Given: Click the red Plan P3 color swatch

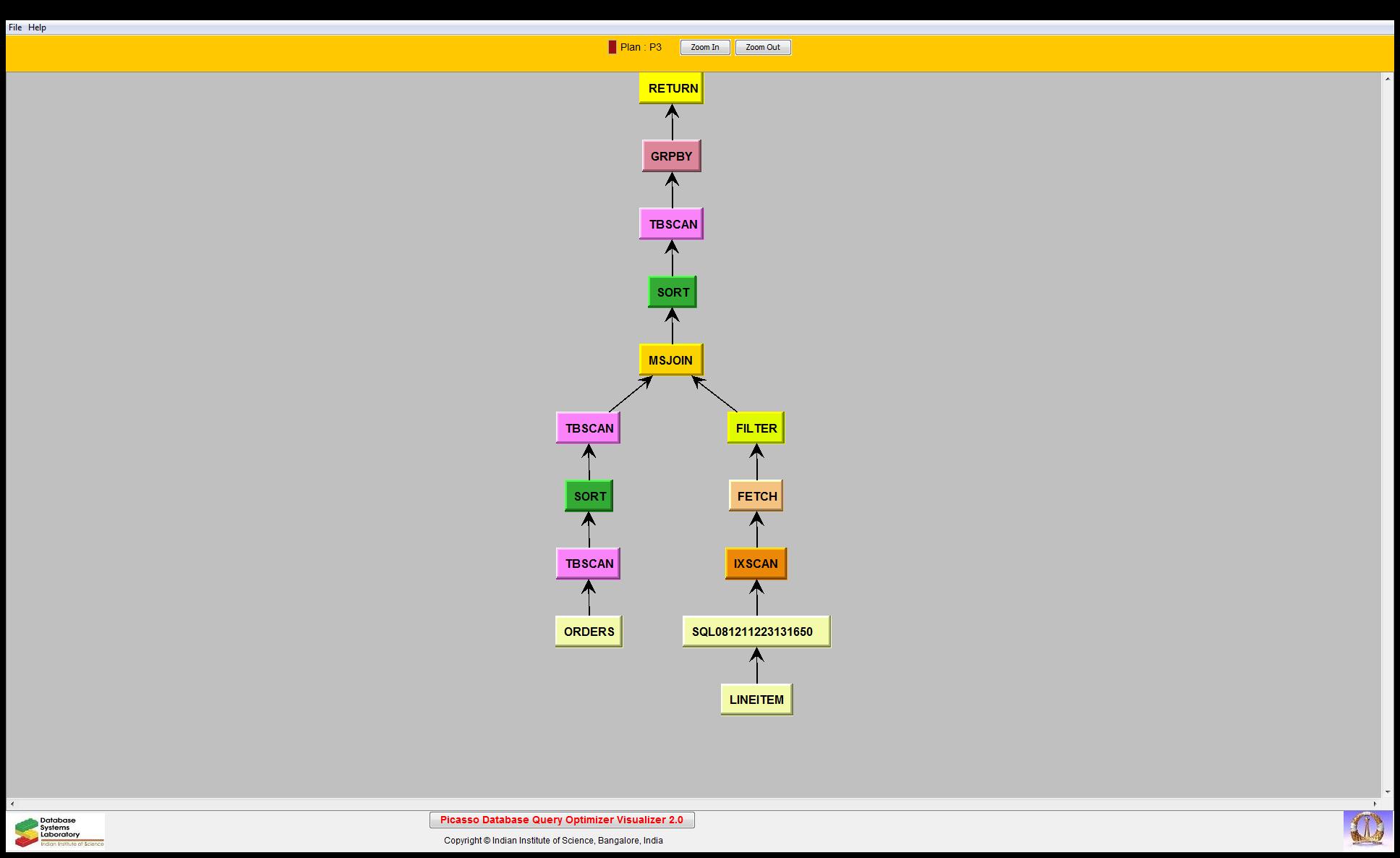Looking at the screenshot, I should (x=612, y=47).
